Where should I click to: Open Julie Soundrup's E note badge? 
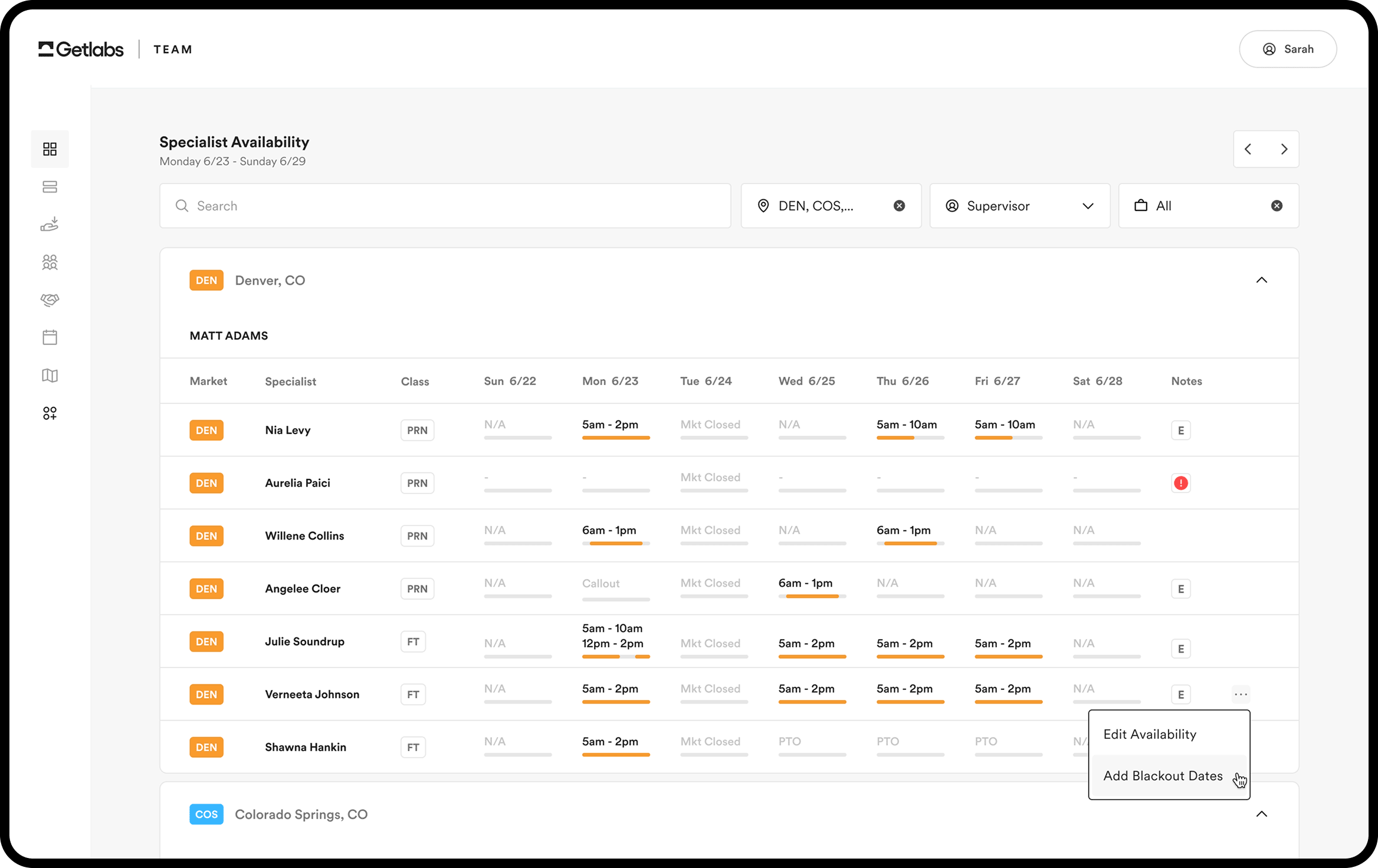tap(1181, 649)
